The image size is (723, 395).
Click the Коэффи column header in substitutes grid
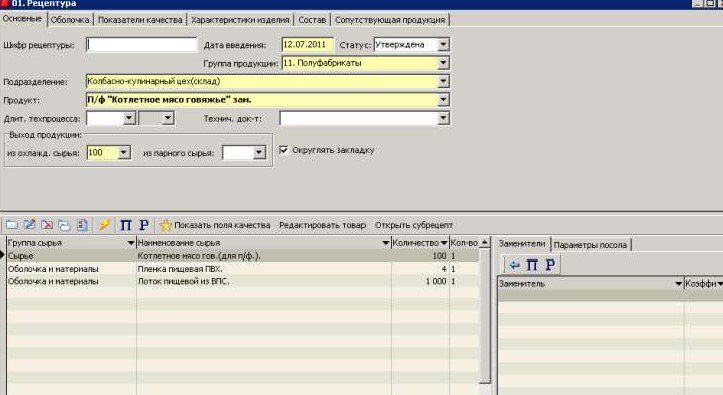tap(703, 283)
